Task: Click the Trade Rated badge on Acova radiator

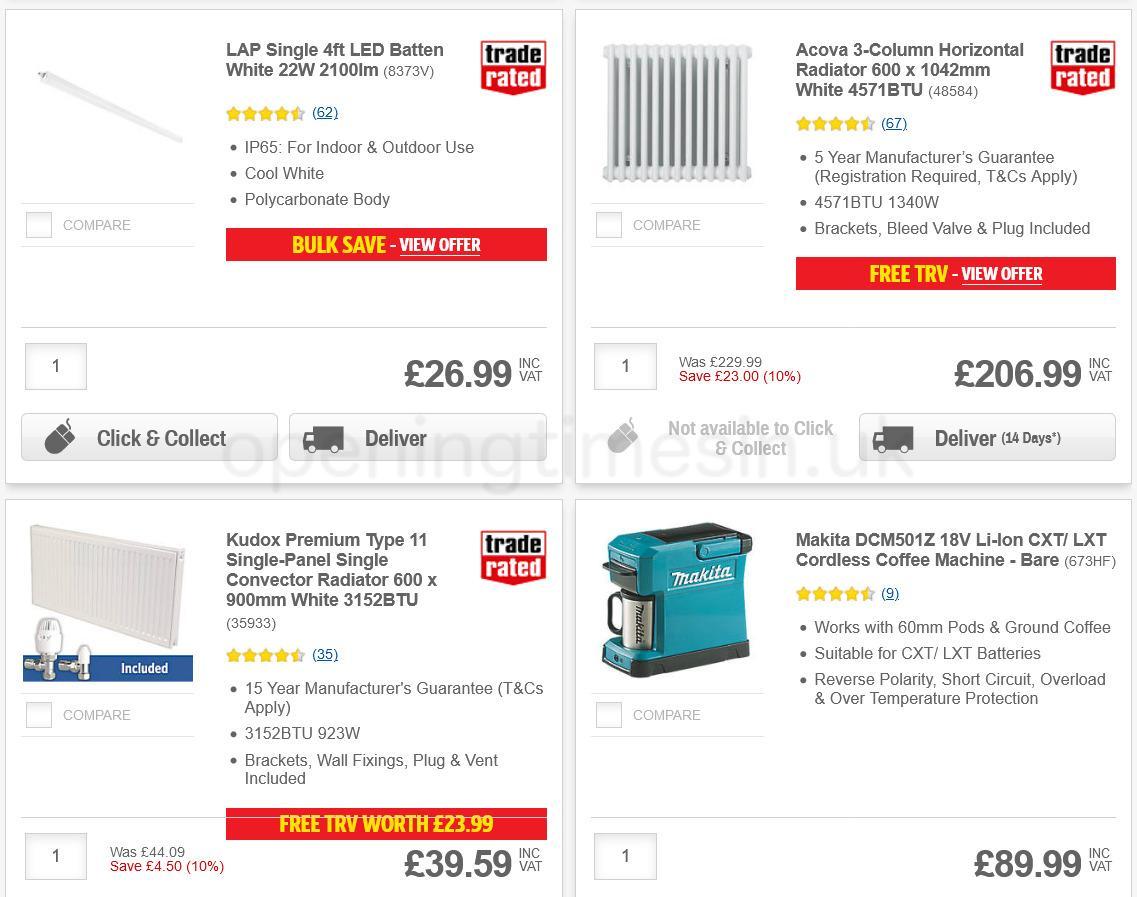Action: click(x=1082, y=67)
